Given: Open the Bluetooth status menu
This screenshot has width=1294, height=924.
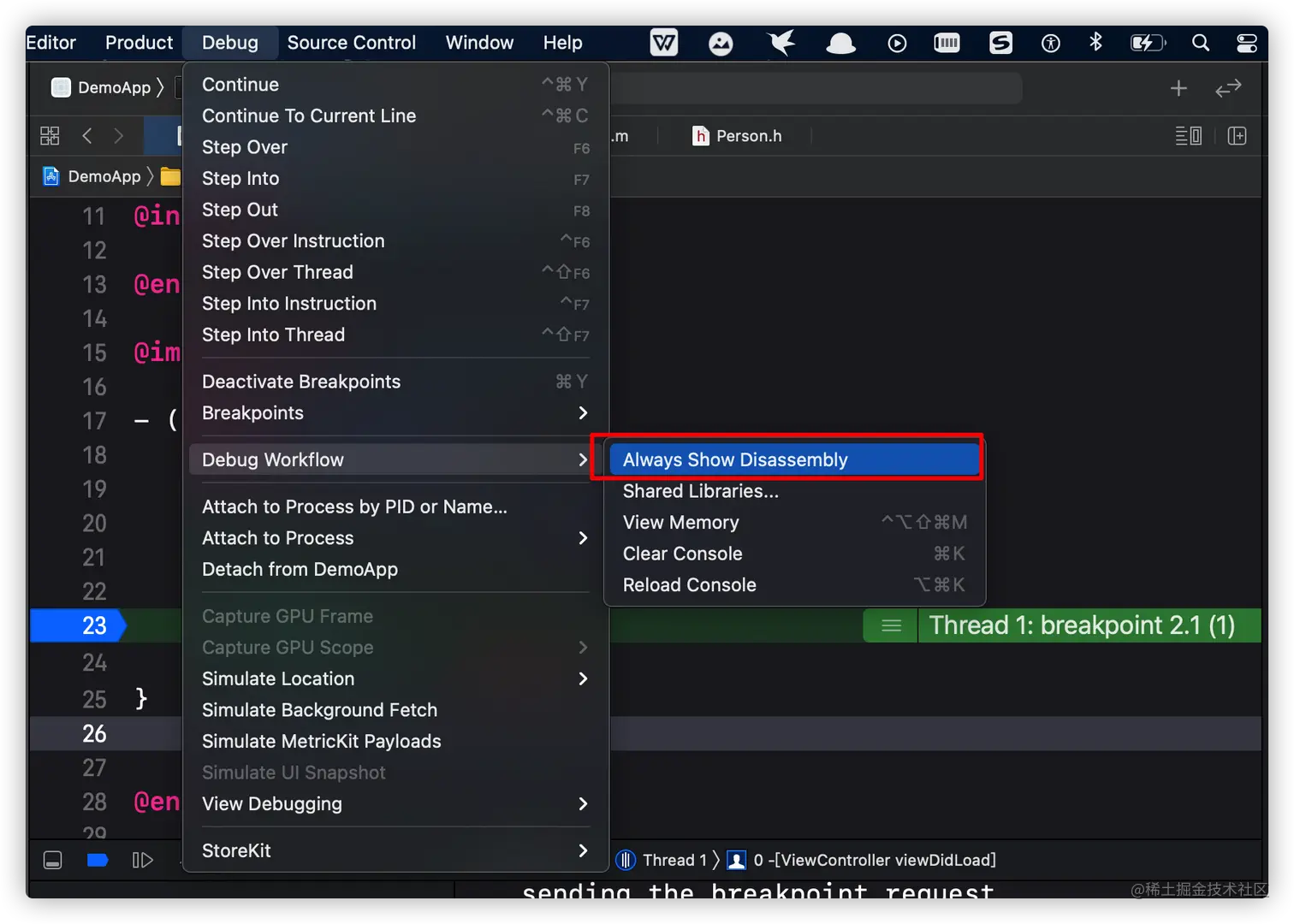Looking at the screenshot, I should tap(1095, 42).
